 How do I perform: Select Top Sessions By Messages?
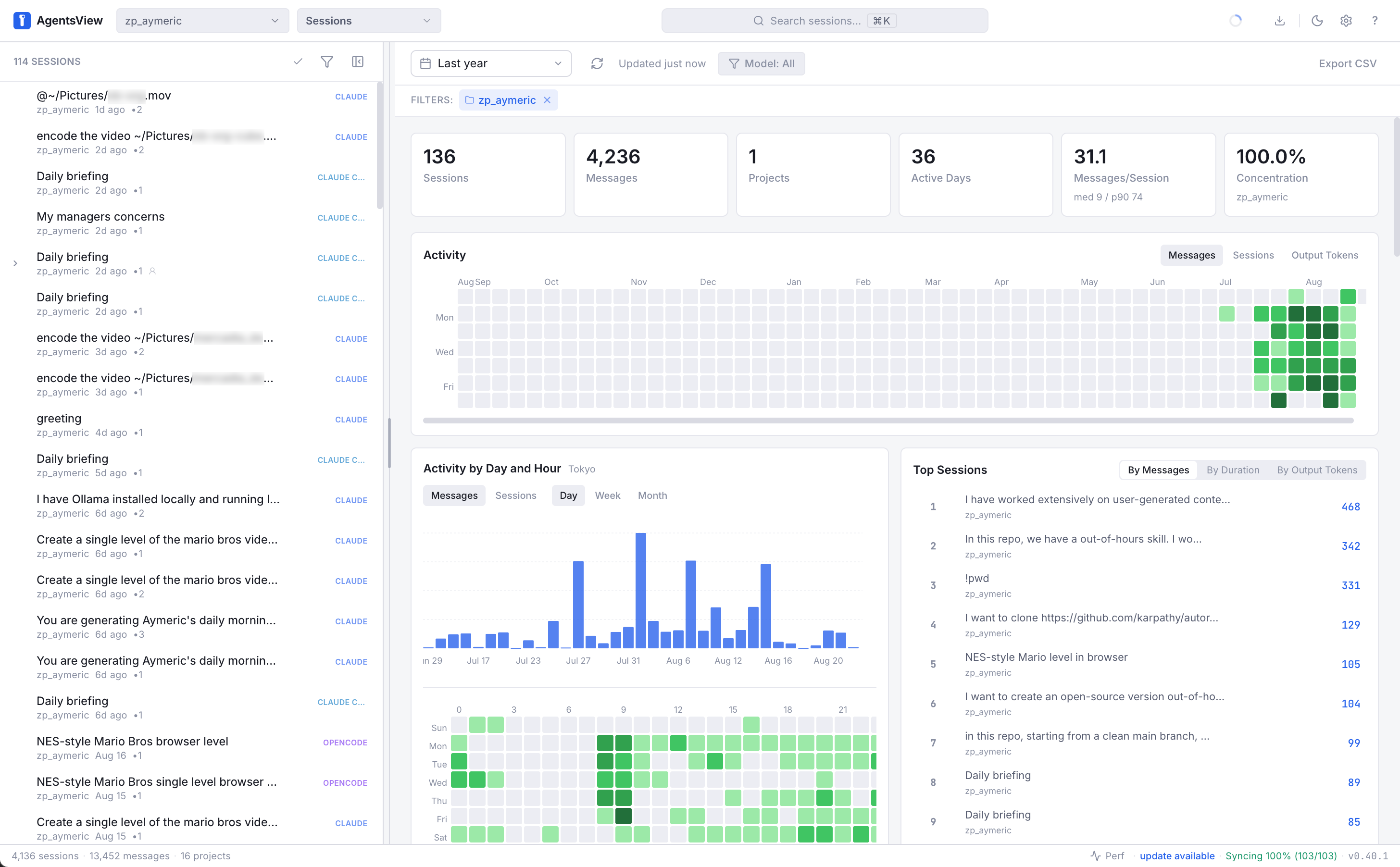pyautogui.click(x=1158, y=470)
